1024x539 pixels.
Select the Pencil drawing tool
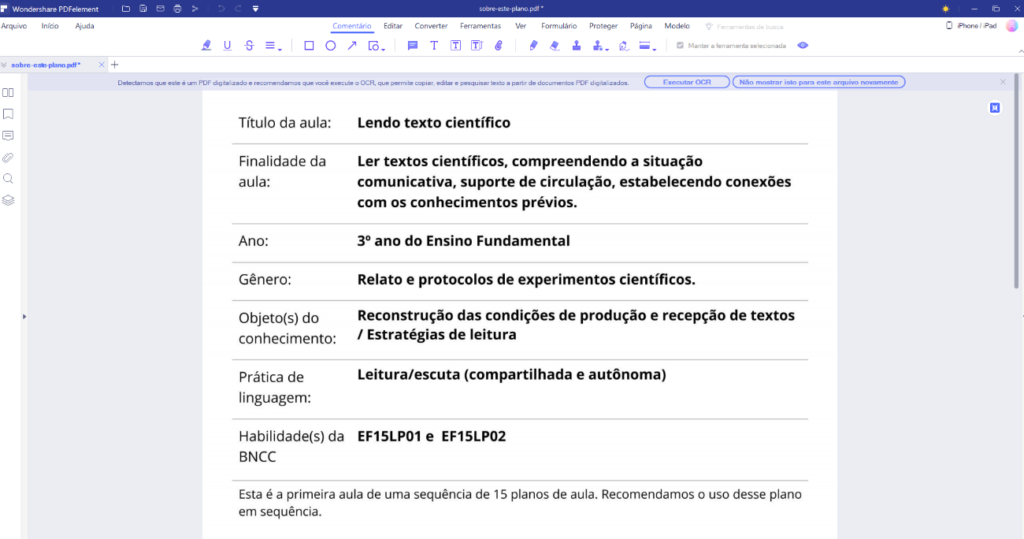coord(534,45)
